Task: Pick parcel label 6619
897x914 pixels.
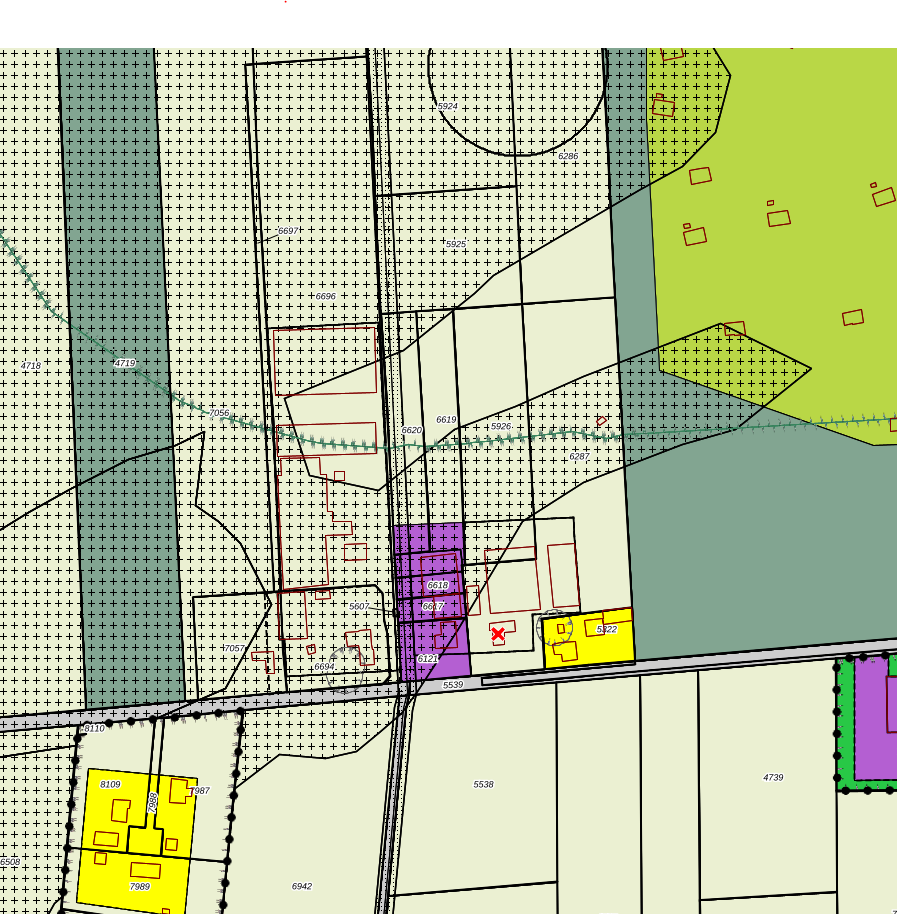Action: [446, 420]
